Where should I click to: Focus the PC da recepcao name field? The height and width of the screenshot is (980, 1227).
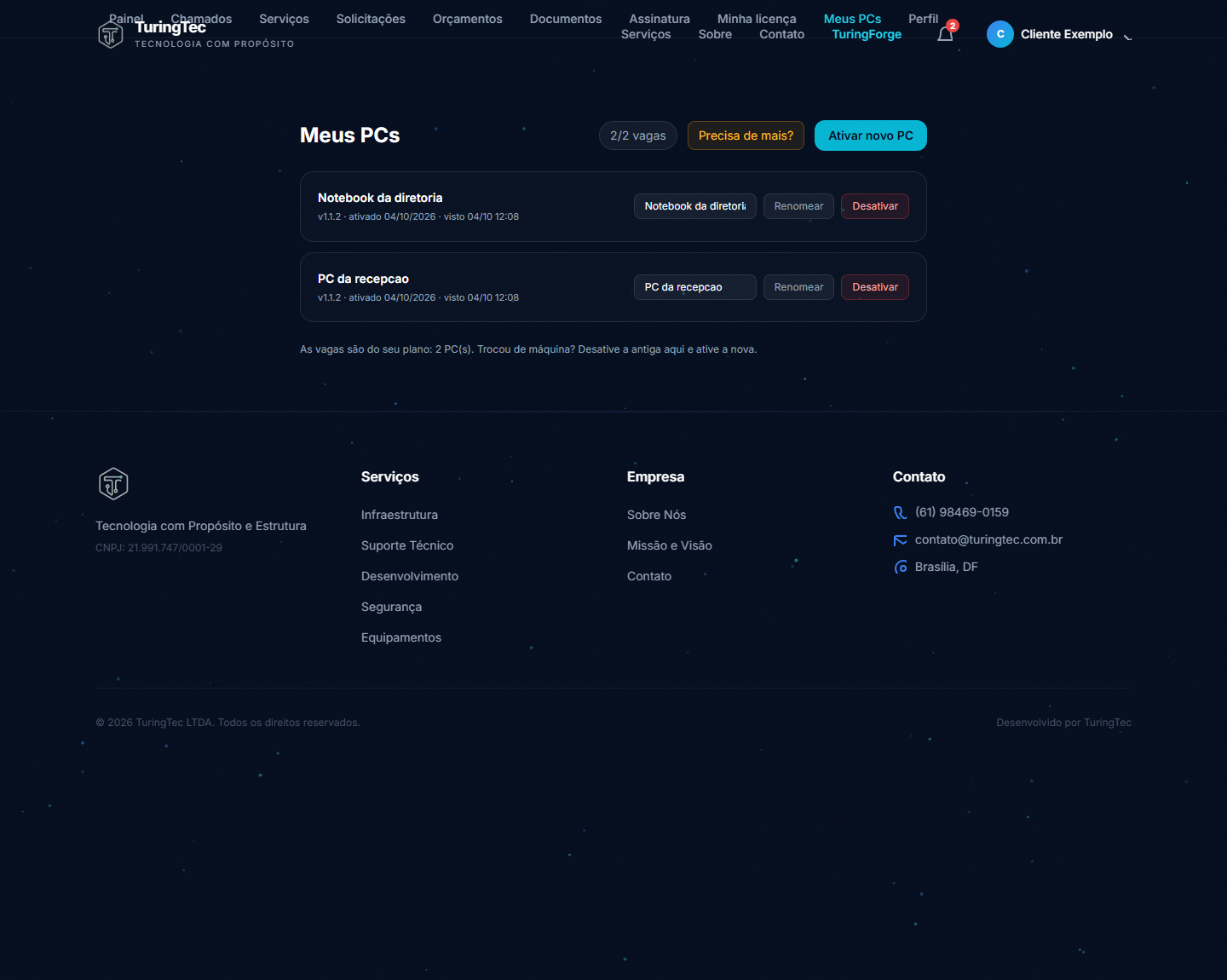pyautogui.click(x=695, y=287)
